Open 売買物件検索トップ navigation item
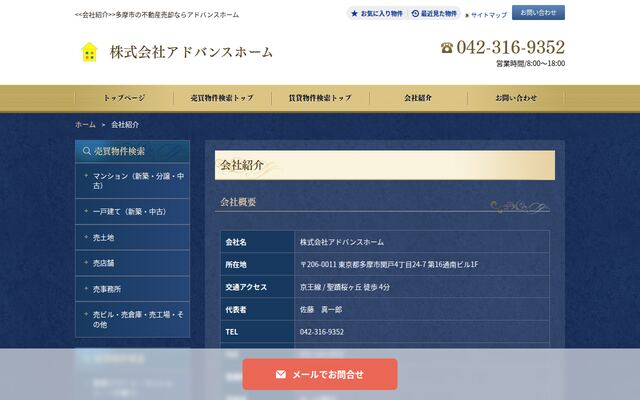640x400 pixels. click(222, 98)
